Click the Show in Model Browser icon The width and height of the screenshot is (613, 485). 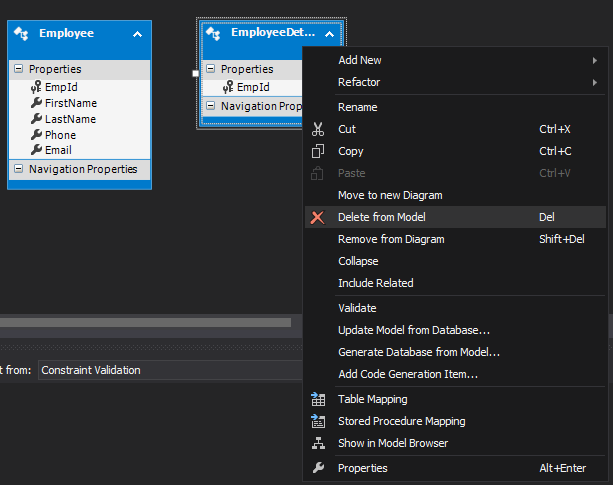click(x=318, y=443)
